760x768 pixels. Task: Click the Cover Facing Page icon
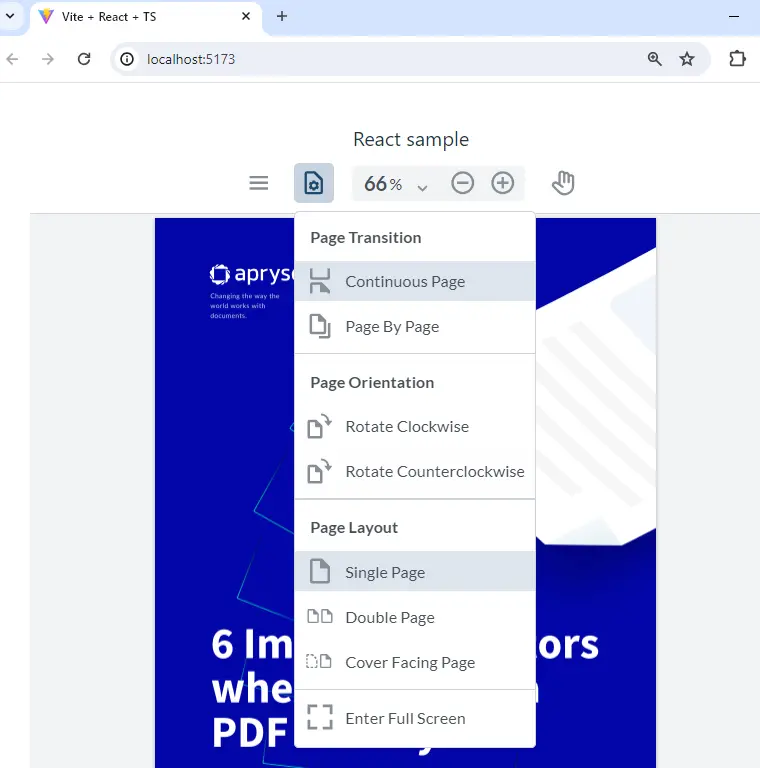319,661
